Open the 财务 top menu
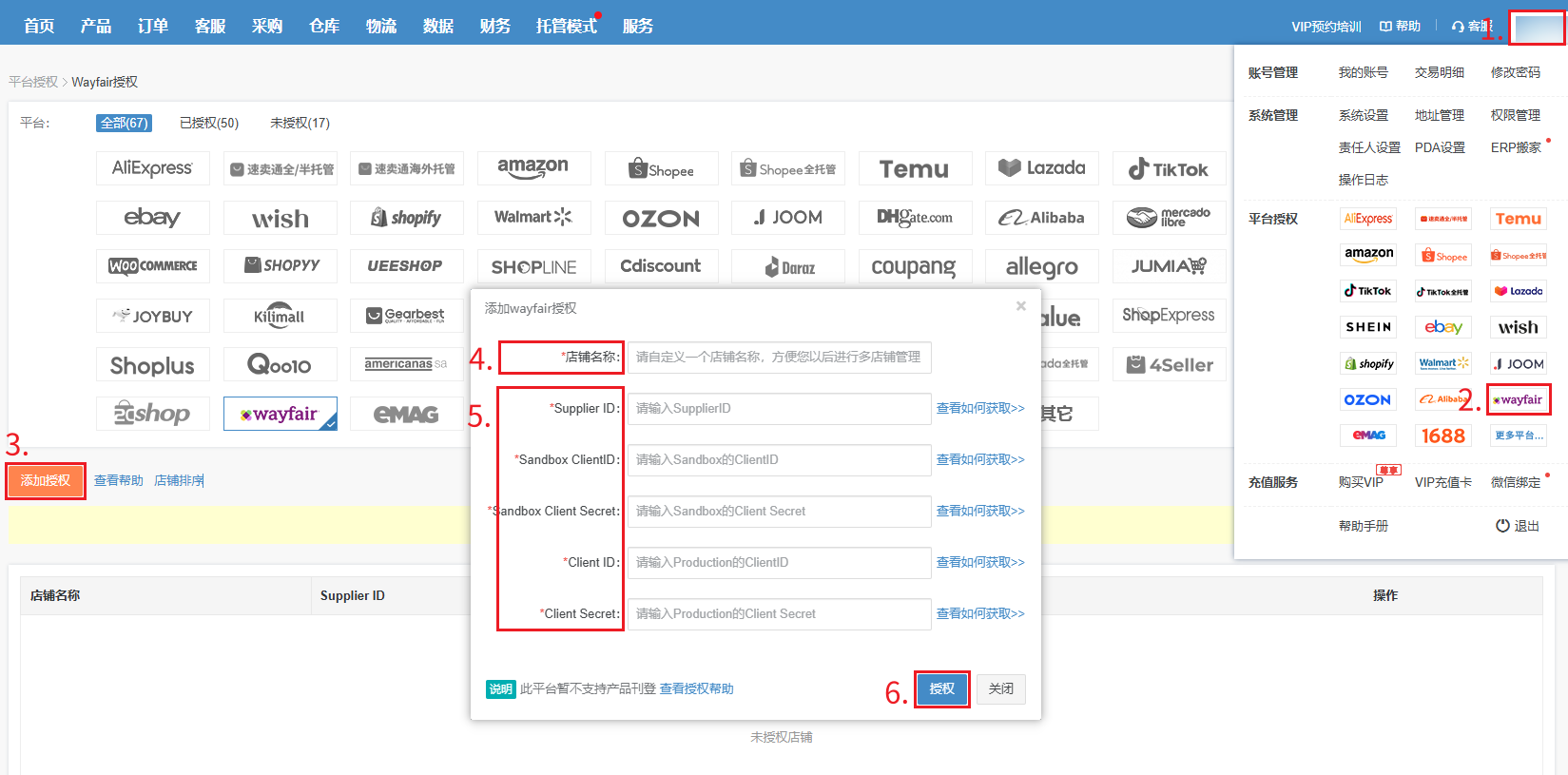This screenshot has width=1568, height=775. click(495, 26)
